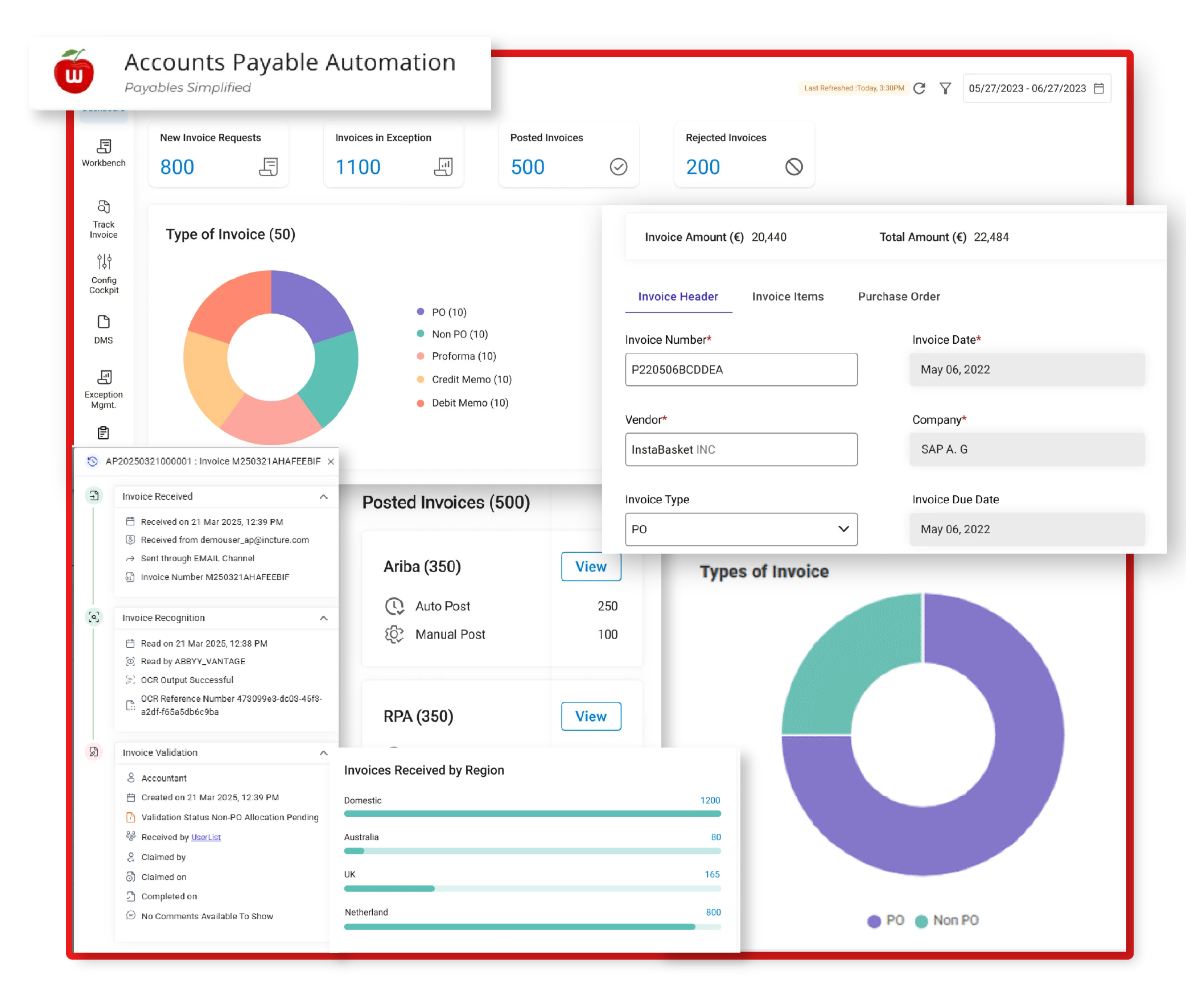Close the AP20250321000001 invoice panel
The width and height of the screenshot is (1186, 1008).
tap(331, 462)
